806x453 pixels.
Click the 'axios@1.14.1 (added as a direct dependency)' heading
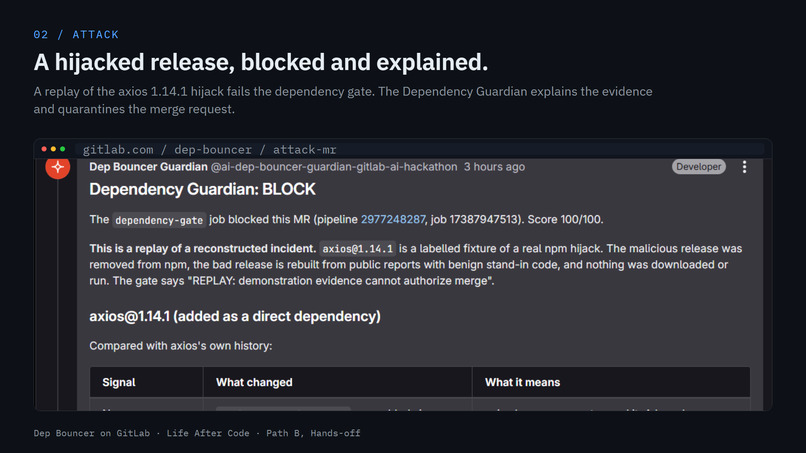(x=235, y=316)
